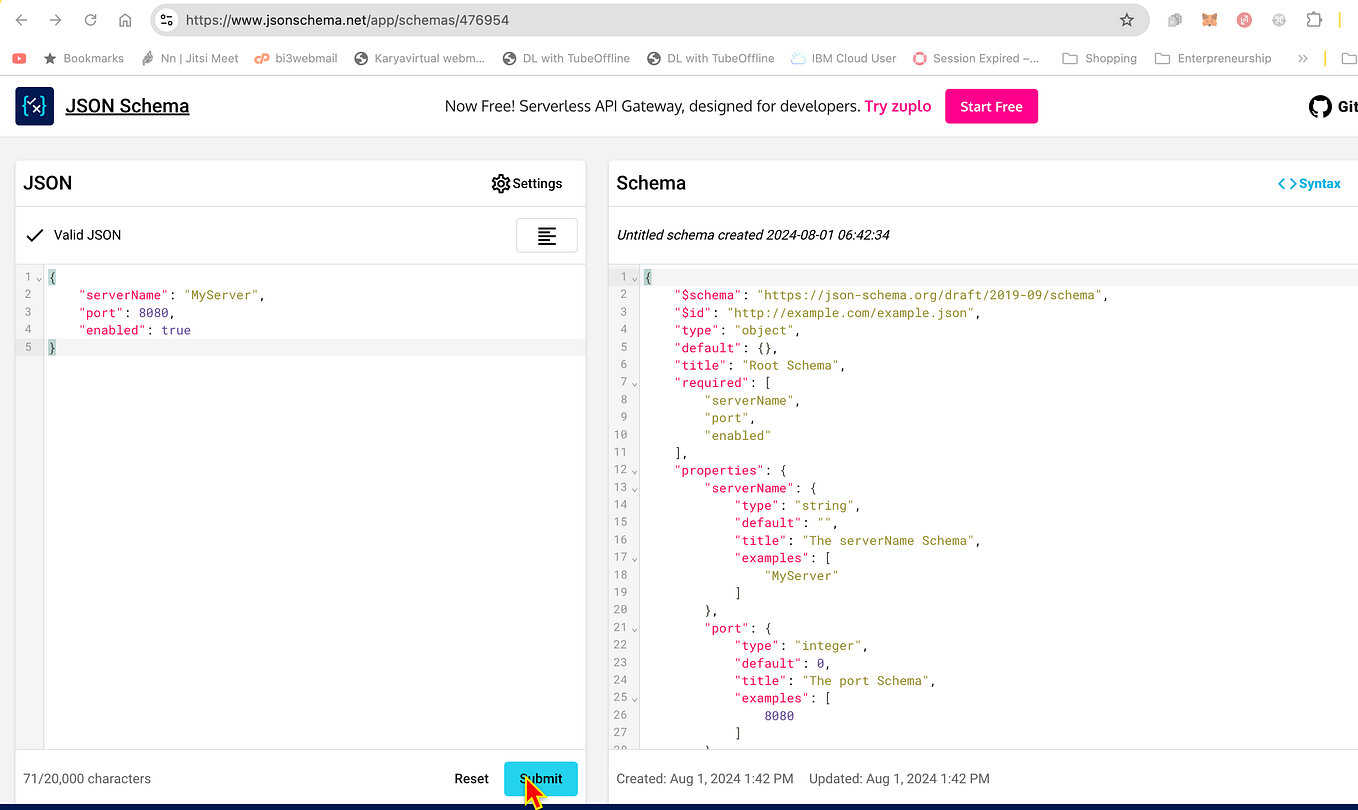
Task: Click the MetaMask extension icon
Action: 1209,19
